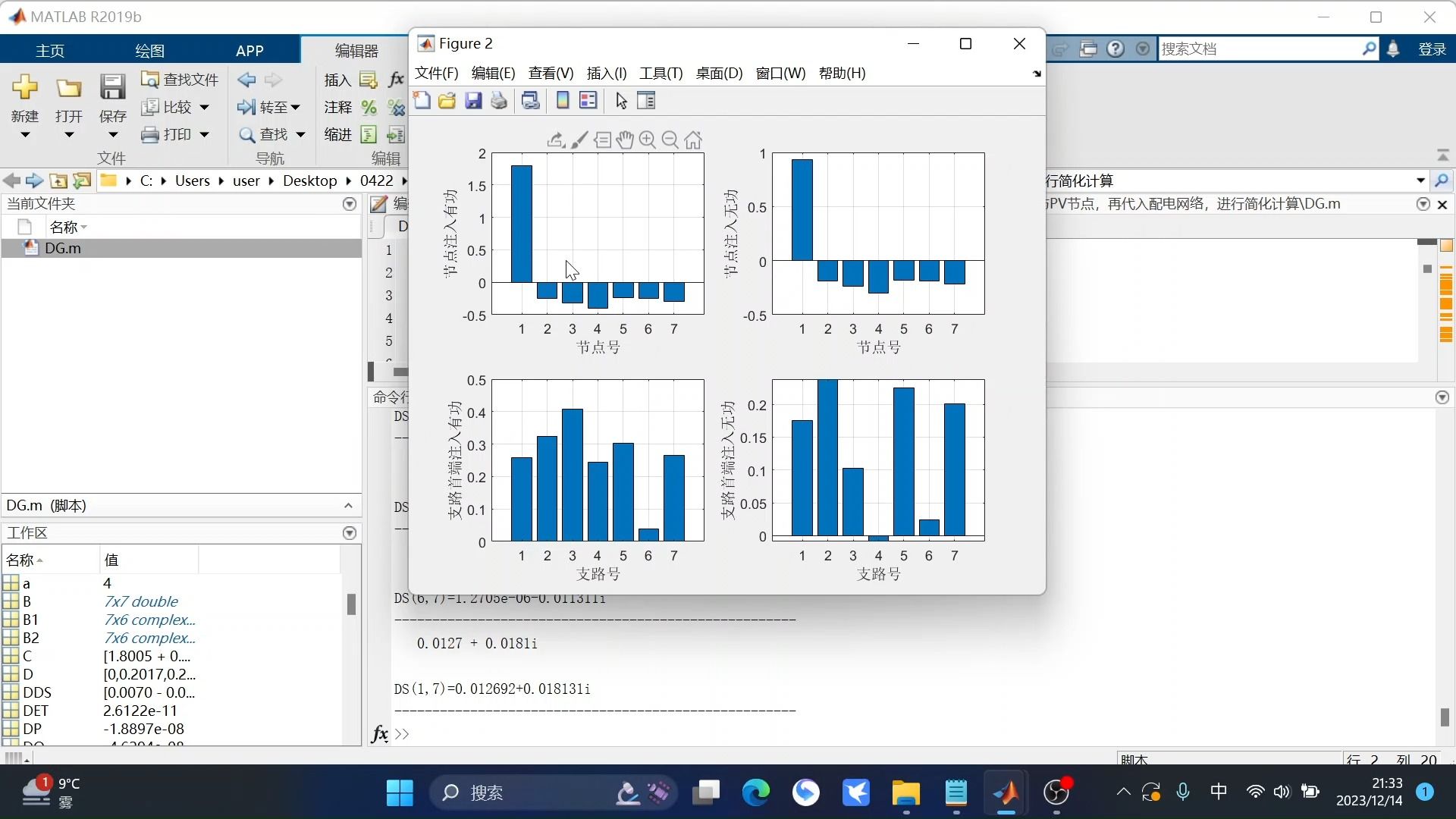Click the 搜索文档 search field

[1259, 49]
